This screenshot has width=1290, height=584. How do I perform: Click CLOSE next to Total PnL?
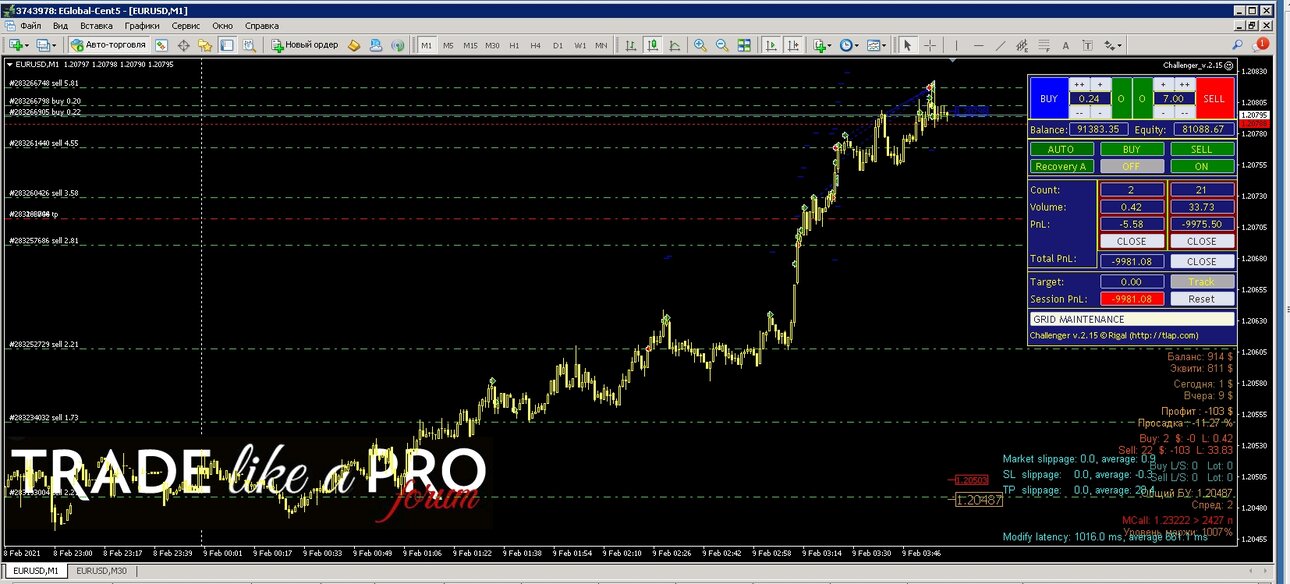[1201, 261]
